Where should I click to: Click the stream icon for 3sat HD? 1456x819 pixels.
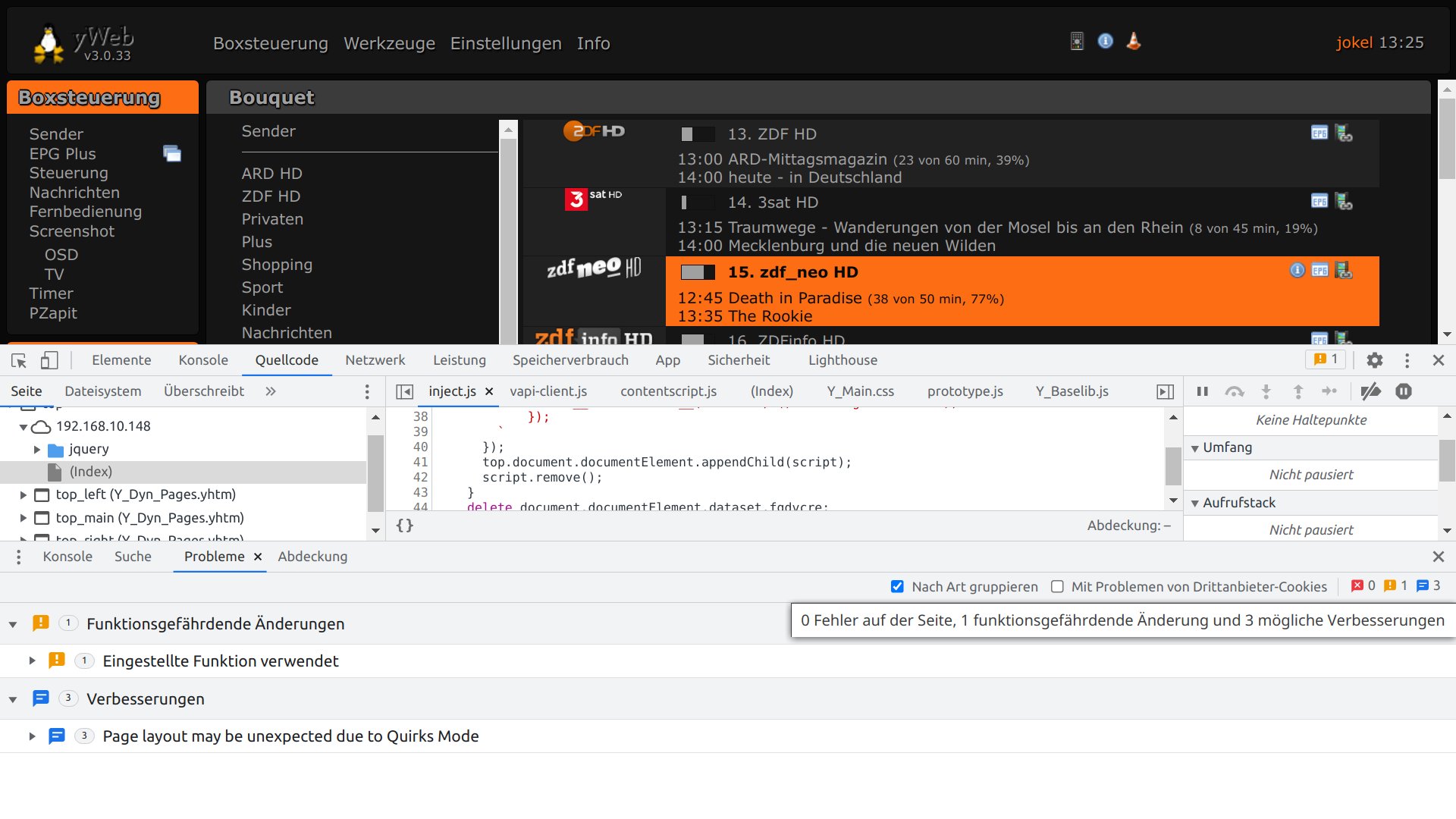1344,202
